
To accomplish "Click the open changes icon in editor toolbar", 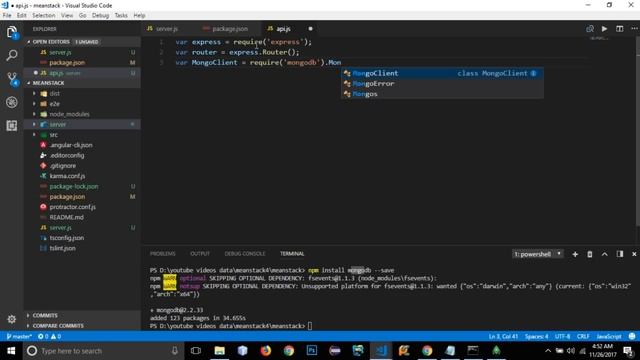I will tap(590, 29).
